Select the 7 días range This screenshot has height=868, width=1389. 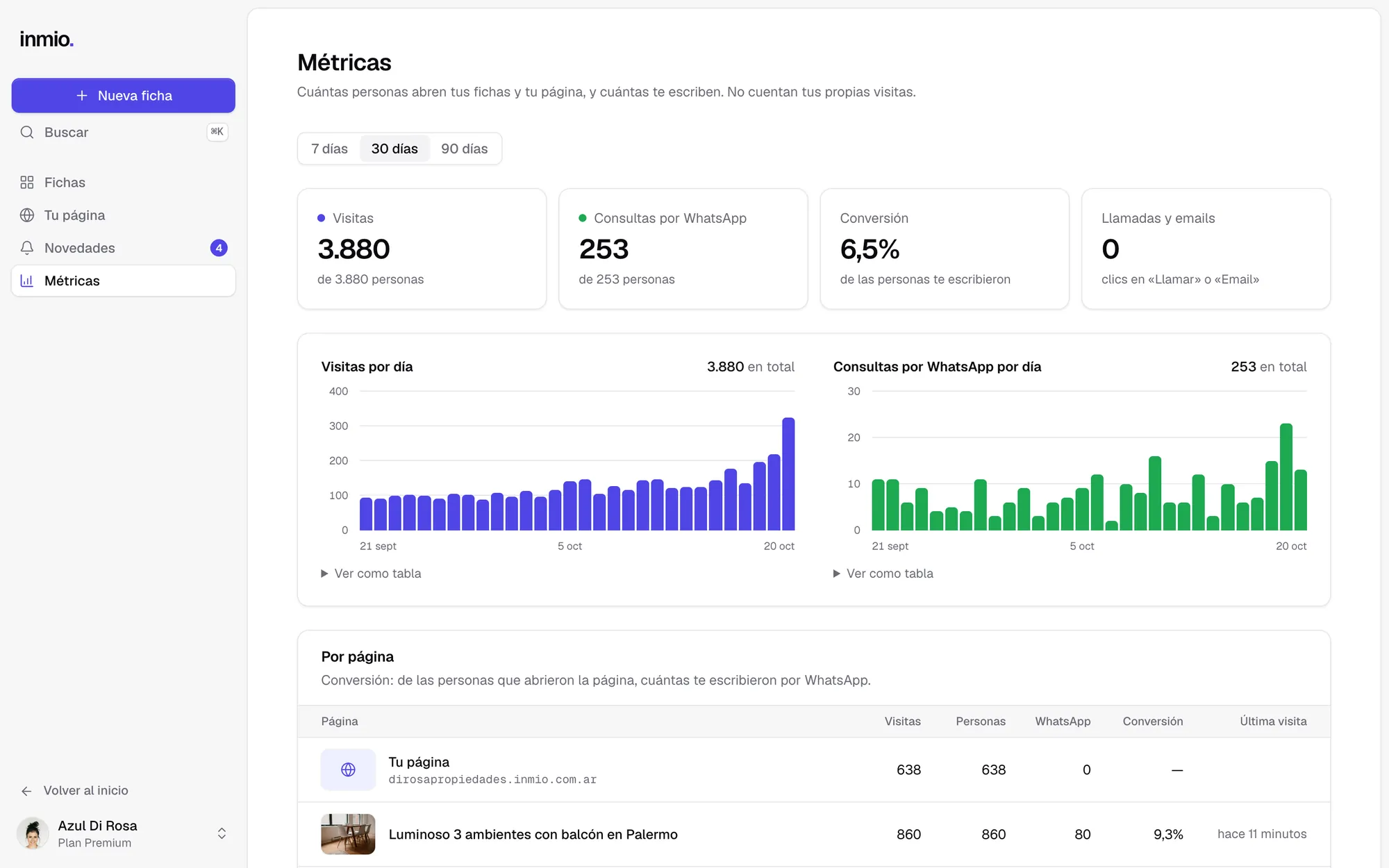point(329,149)
